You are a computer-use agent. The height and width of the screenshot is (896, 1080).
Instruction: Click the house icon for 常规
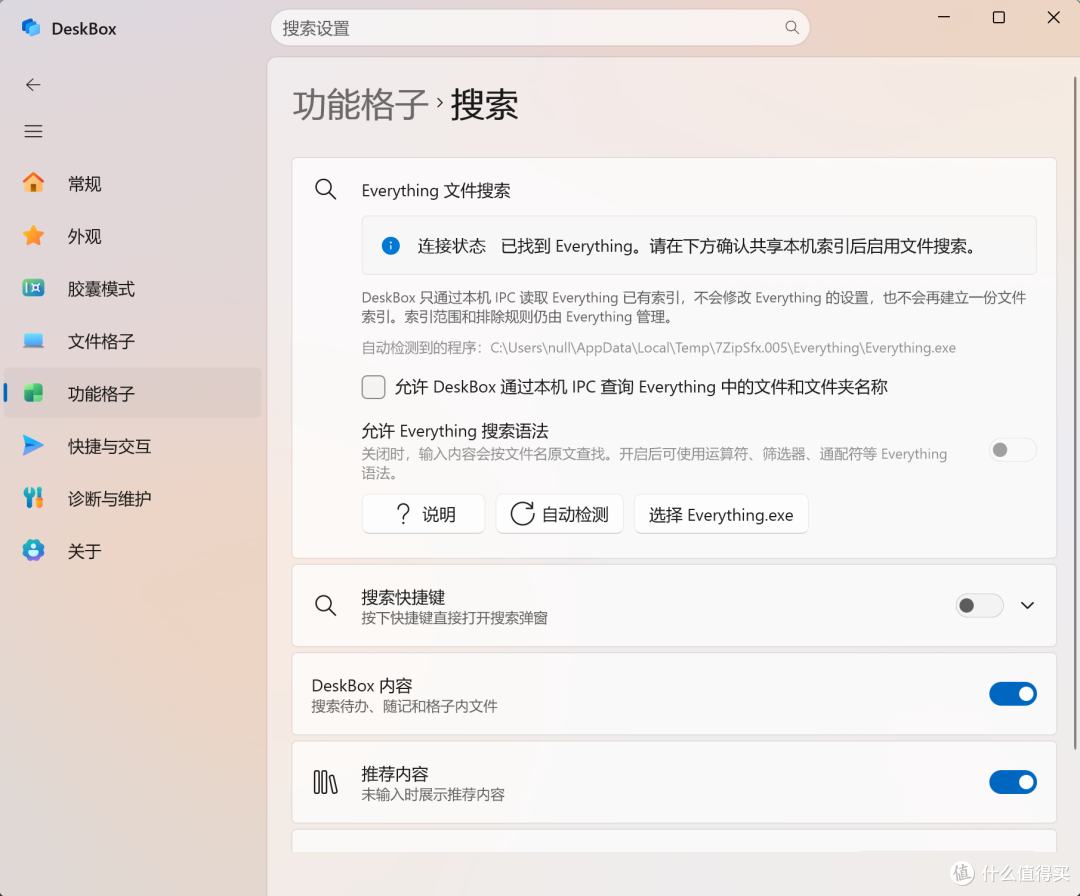[33, 183]
